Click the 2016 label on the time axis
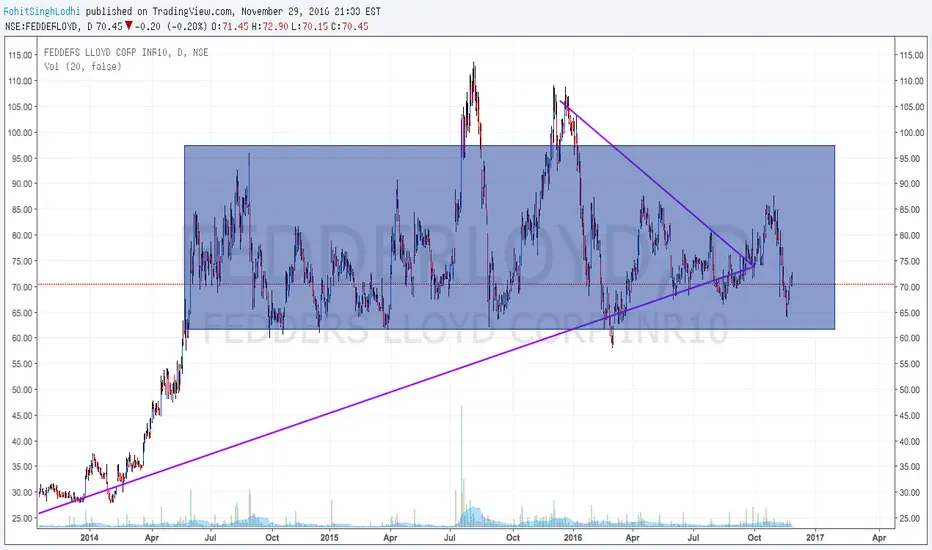932x550 pixels. tap(572, 538)
